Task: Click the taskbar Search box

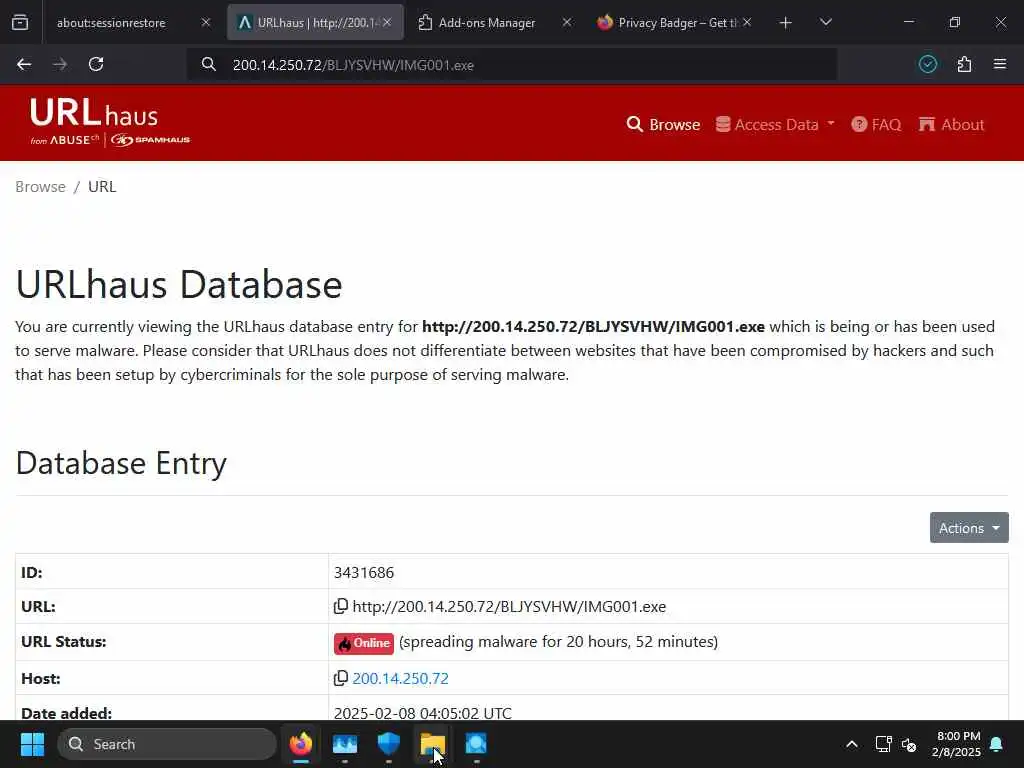Action: click(x=167, y=744)
